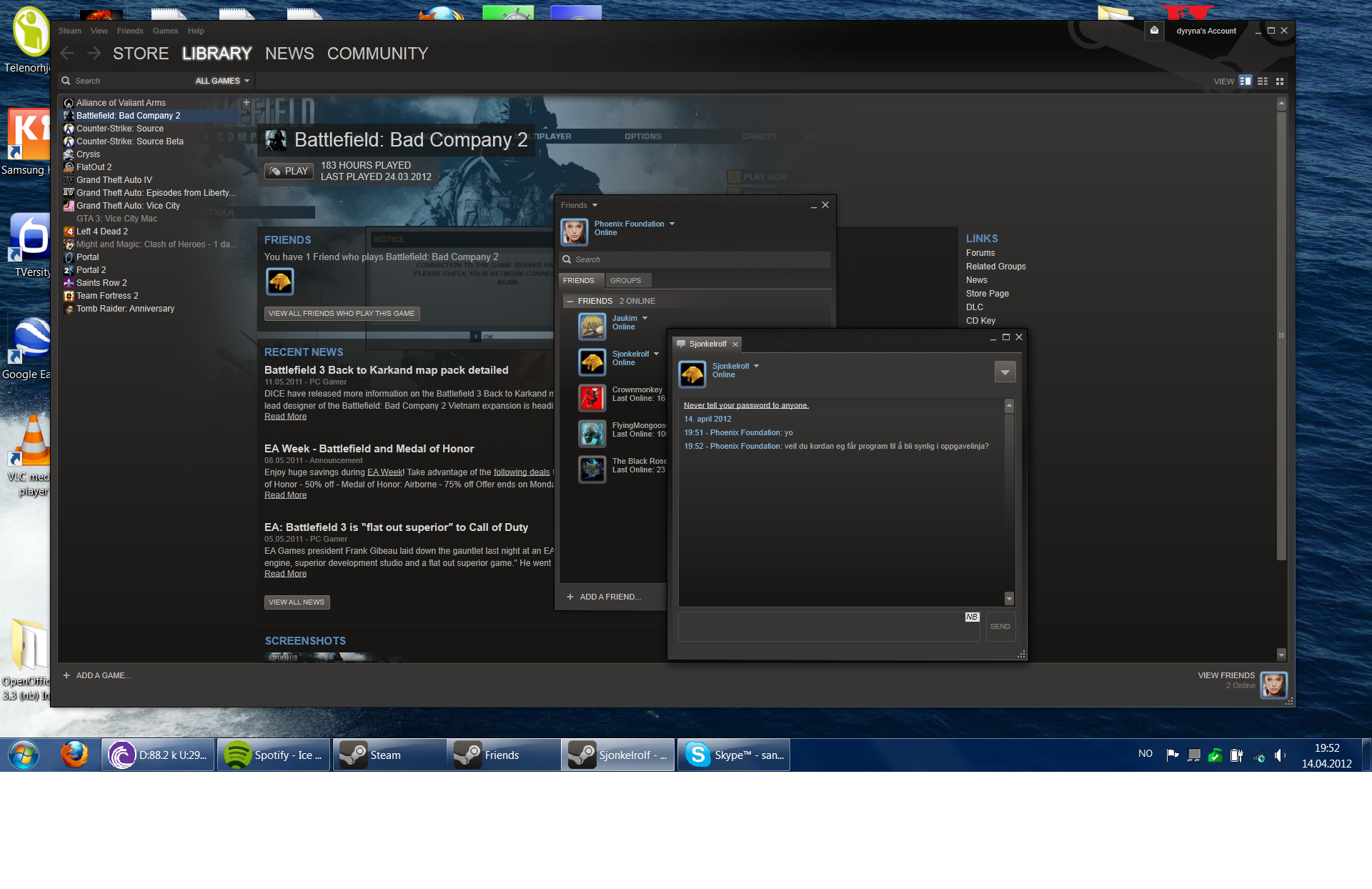The width and height of the screenshot is (1372, 889).
Task: Open the Spotify taskbar button
Action: point(274,755)
